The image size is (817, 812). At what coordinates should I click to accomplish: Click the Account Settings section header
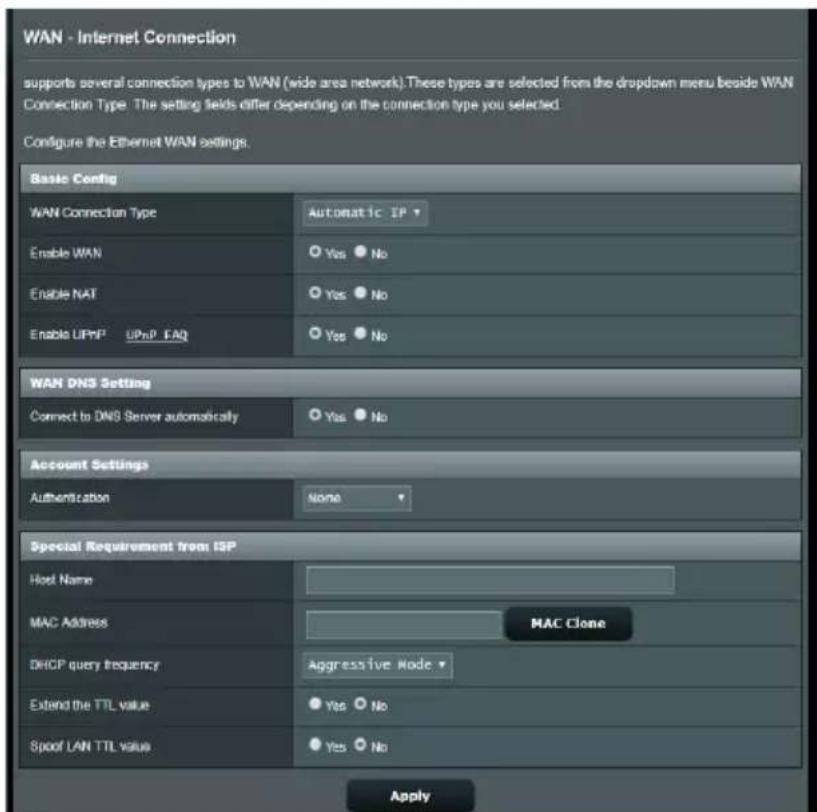click(x=410, y=464)
